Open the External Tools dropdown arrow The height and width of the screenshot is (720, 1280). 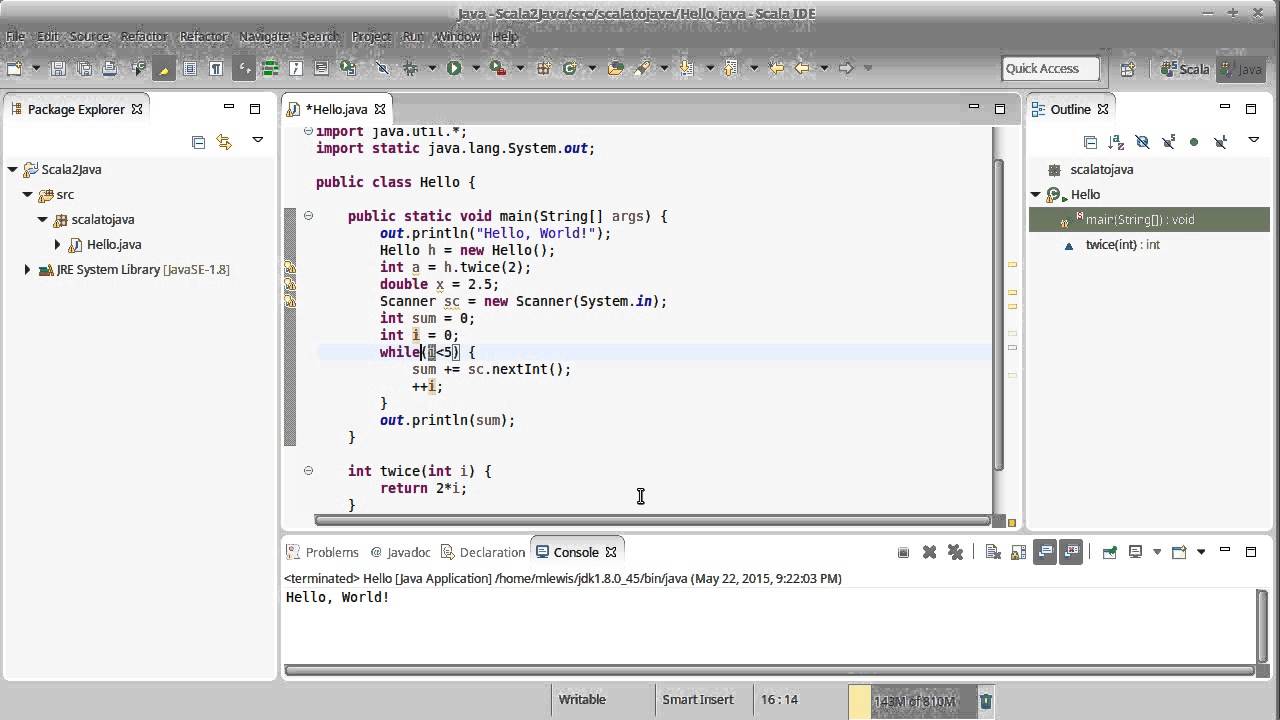[x=519, y=68]
